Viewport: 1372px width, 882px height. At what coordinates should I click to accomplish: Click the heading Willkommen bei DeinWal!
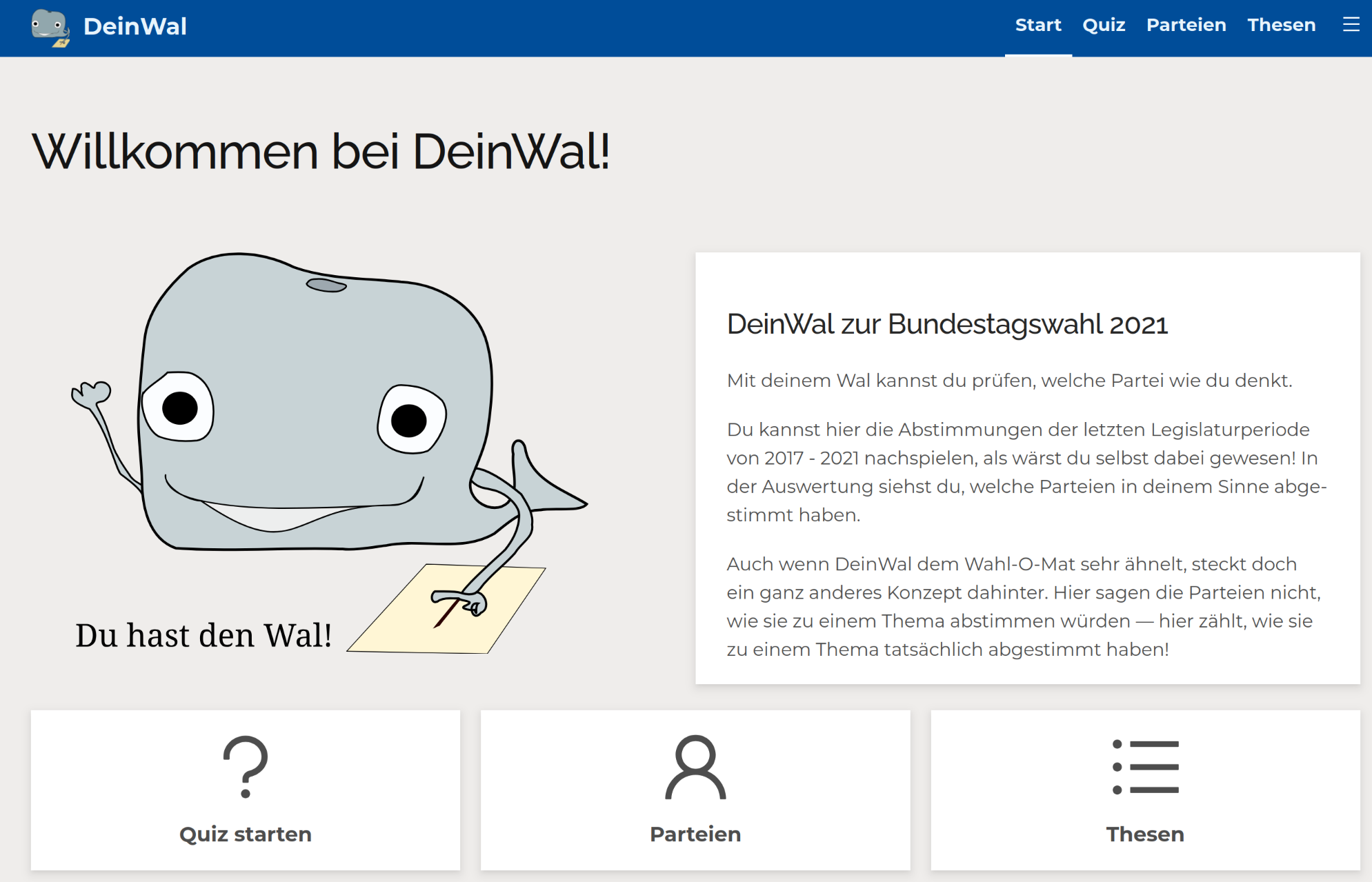point(321,151)
